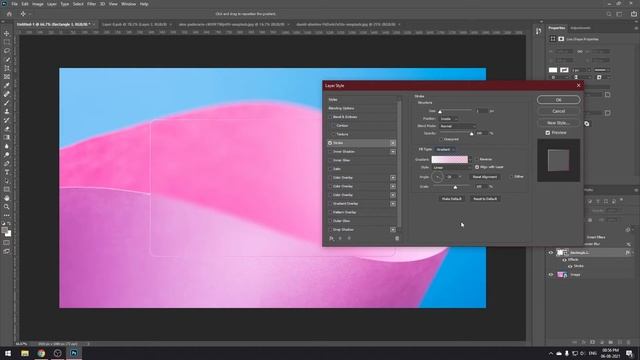Select the Eyedropper tool

click(x=7, y=85)
